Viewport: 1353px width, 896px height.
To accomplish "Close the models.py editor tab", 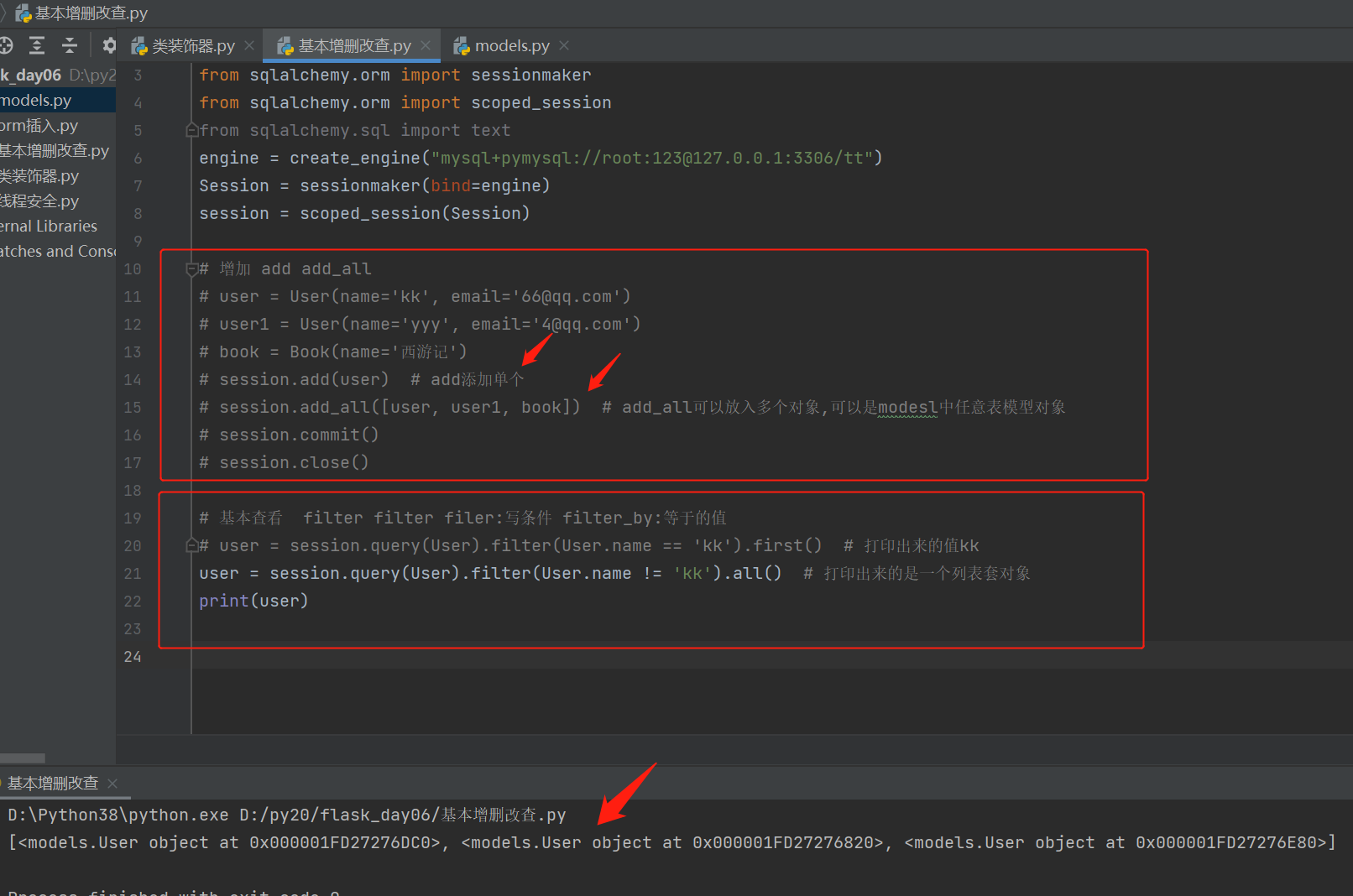I will pos(564,45).
